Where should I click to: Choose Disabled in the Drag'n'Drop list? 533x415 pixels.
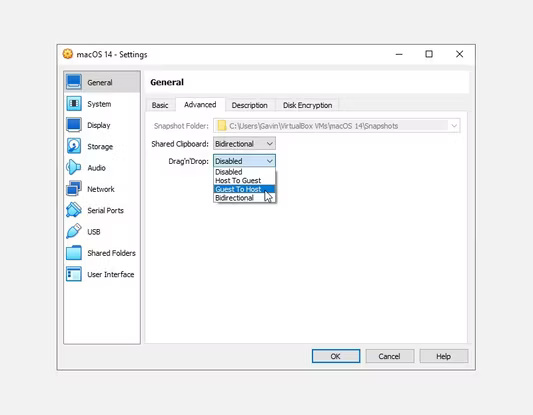pos(244,172)
